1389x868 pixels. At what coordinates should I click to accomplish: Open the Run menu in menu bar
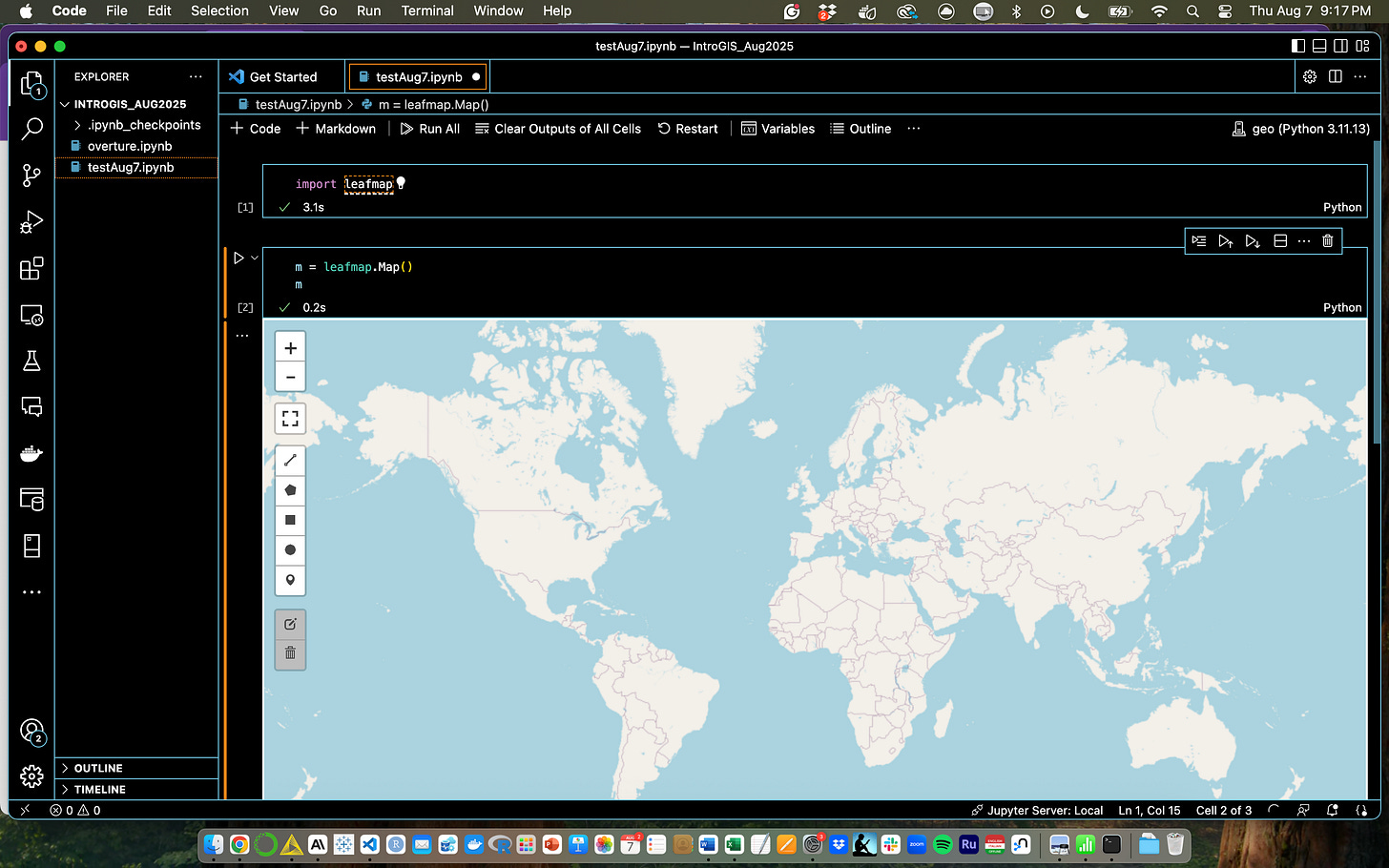tap(368, 10)
